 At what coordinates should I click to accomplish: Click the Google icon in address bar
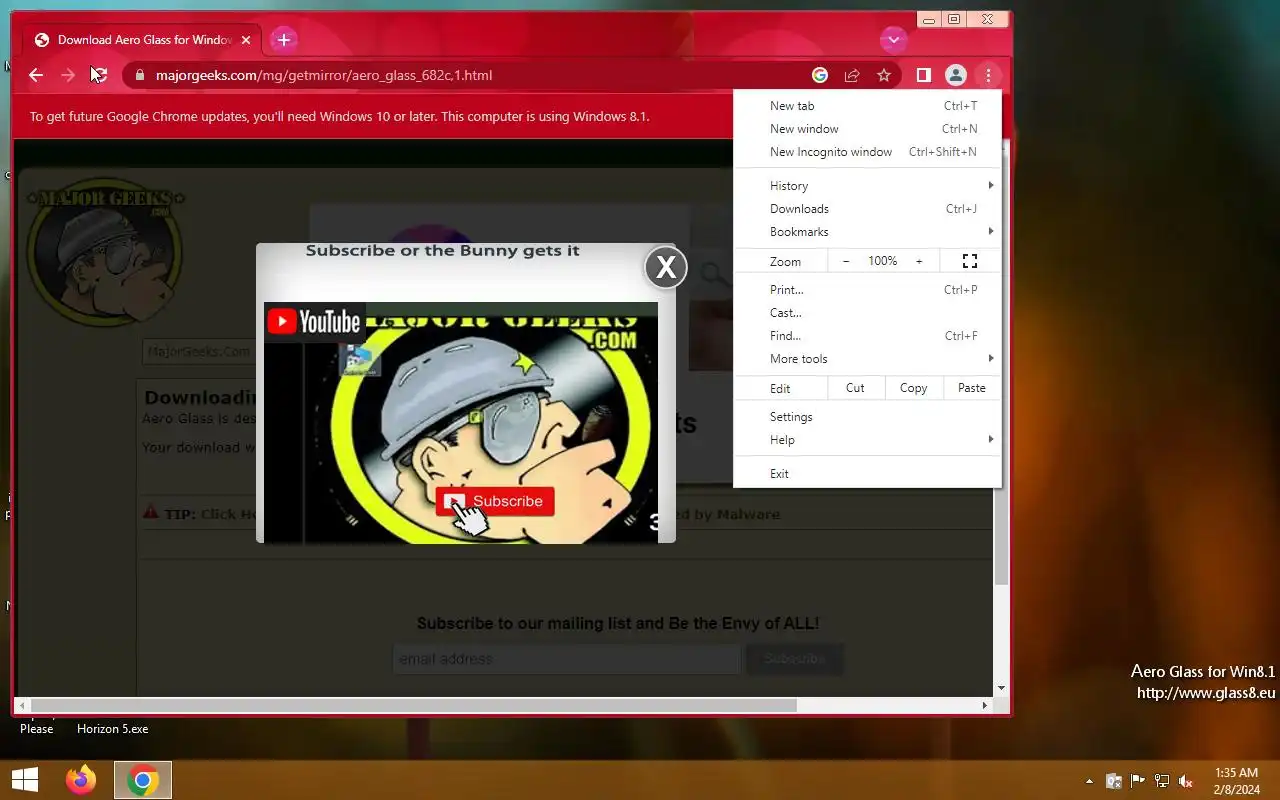click(x=820, y=75)
